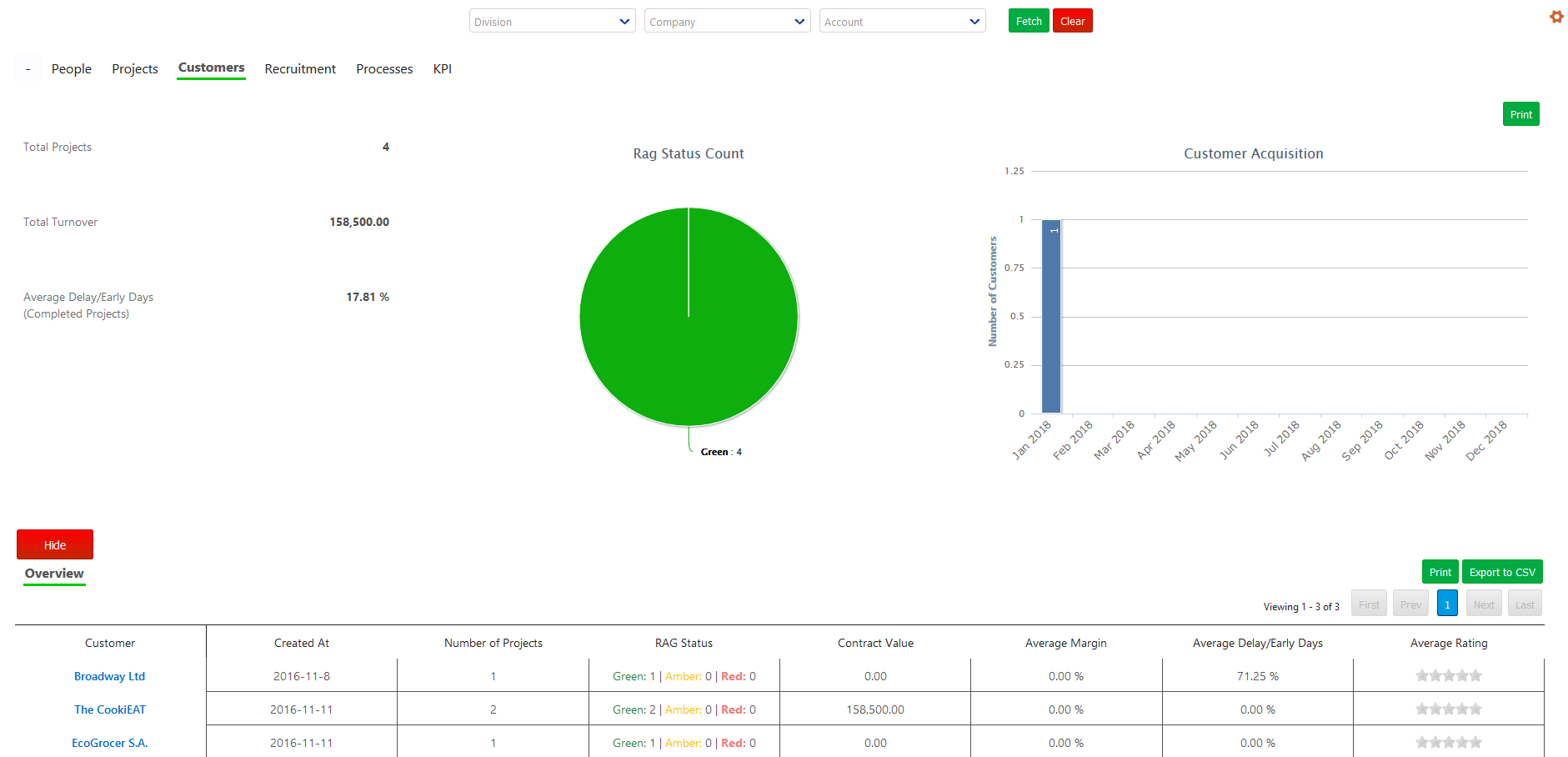Switch to the Recruitment tab
Image resolution: width=1568 pixels, height=757 pixels.
click(x=300, y=68)
